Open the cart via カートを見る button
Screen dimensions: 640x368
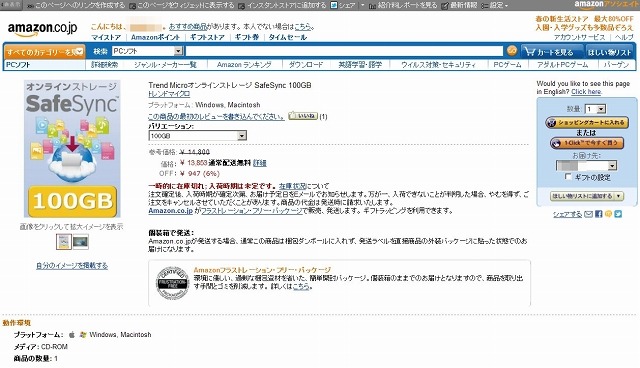pos(551,52)
